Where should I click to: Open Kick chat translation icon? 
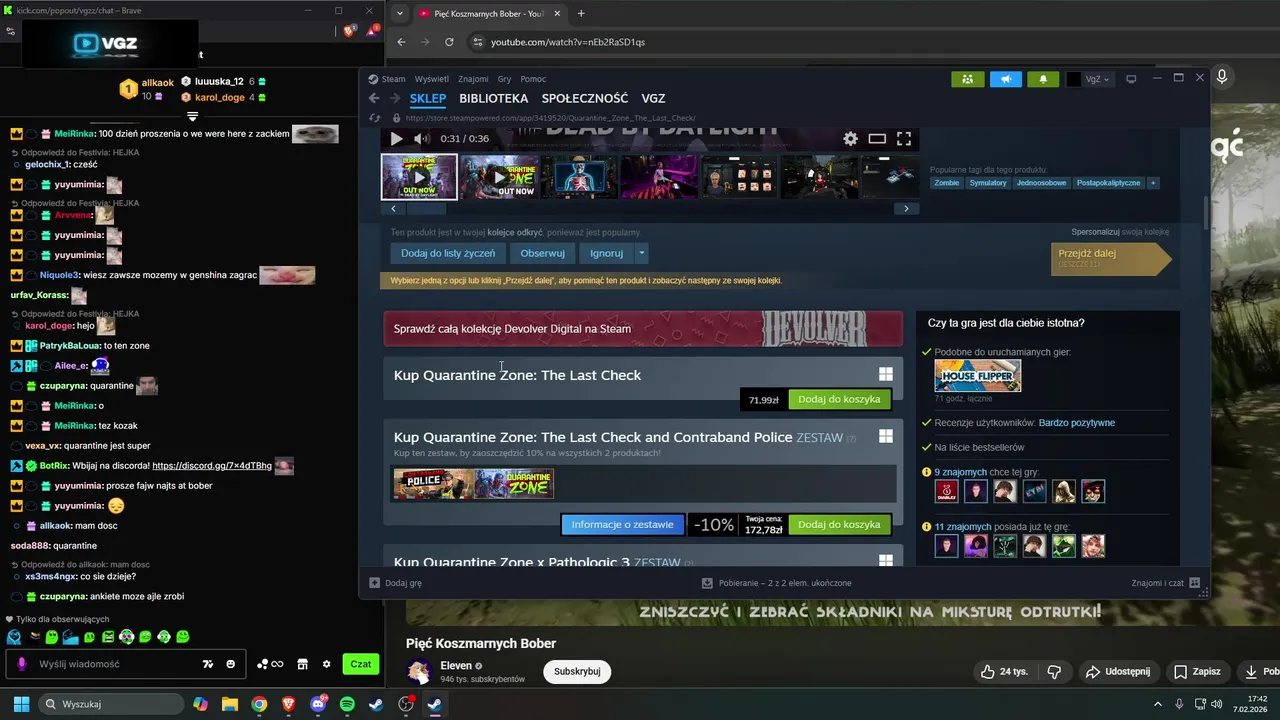208,664
